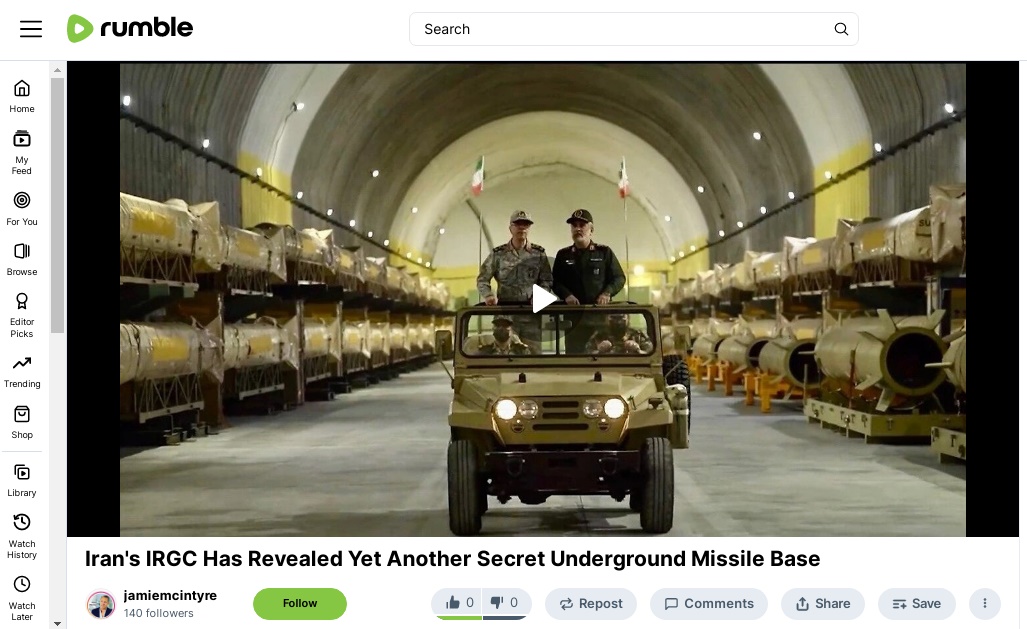Open Watch History
The image size is (1027, 629).
click(x=22, y=537)
